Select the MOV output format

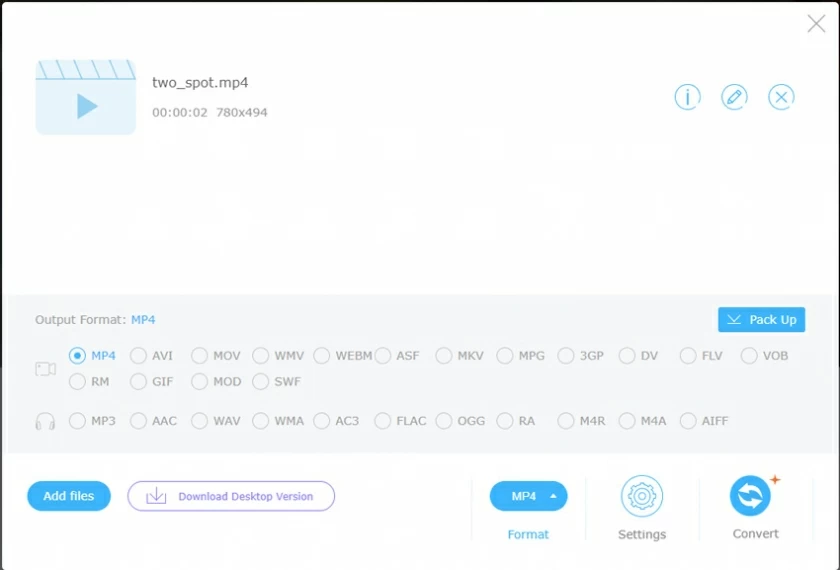[x=200, y=356]
